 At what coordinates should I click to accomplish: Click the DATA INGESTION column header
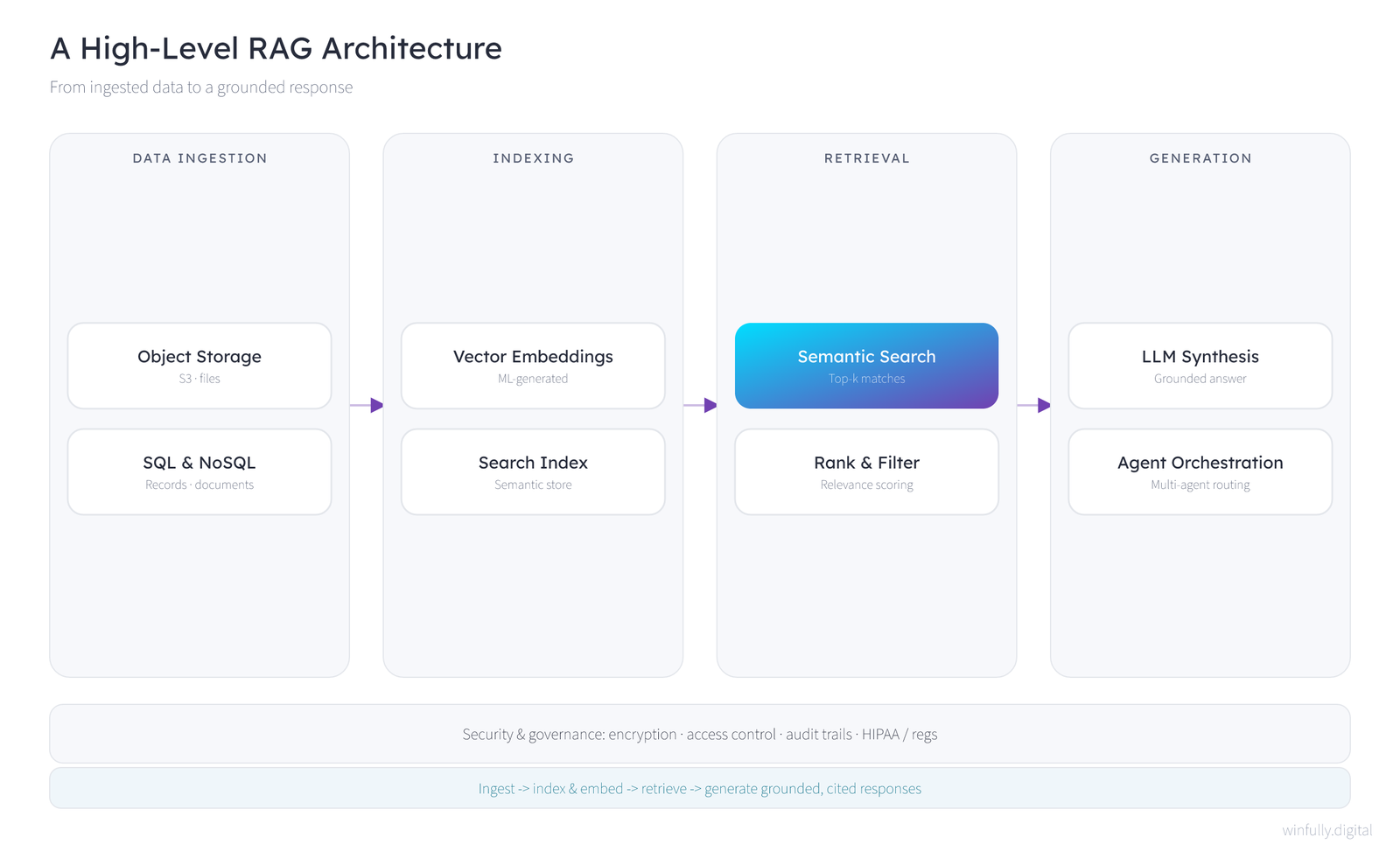click(x=199, y=158)
